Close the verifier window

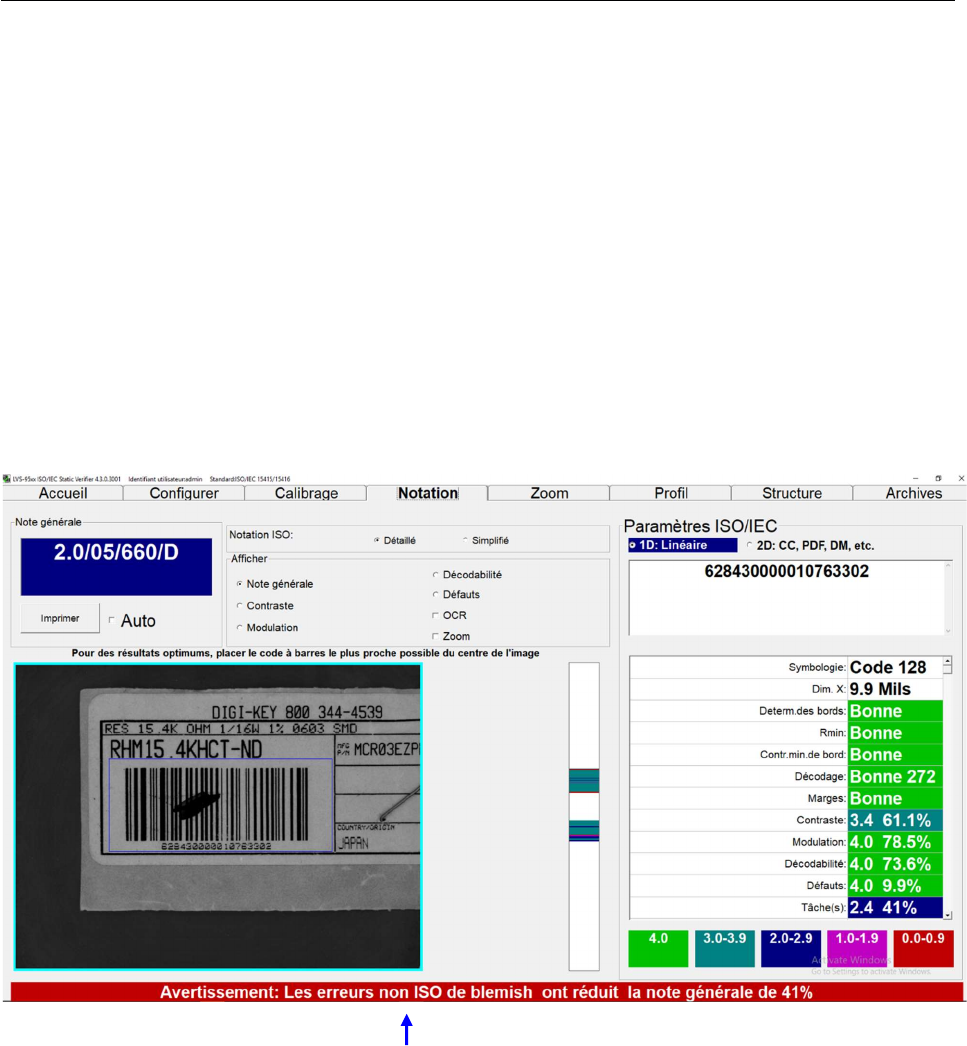point(961,478)
